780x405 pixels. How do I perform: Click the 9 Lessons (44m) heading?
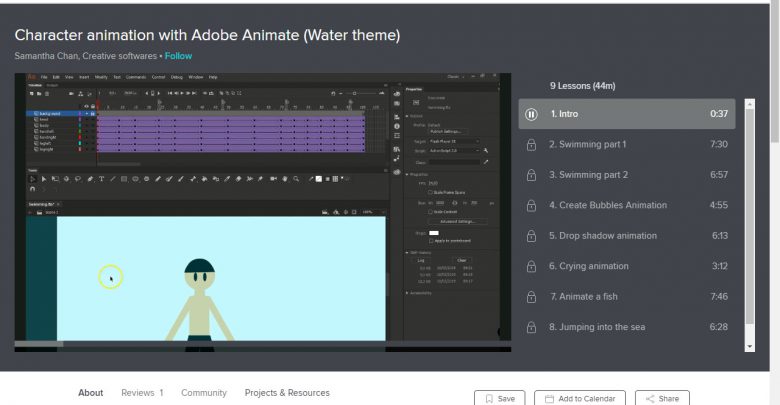pos(583,86)
